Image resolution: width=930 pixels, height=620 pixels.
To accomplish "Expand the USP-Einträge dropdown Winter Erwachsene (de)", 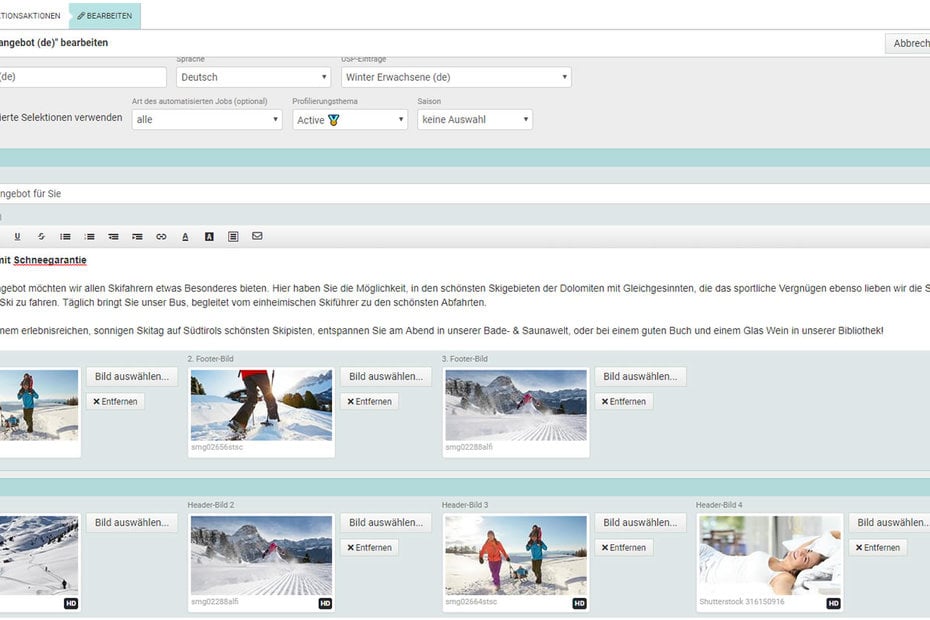I will click(456, 77).
